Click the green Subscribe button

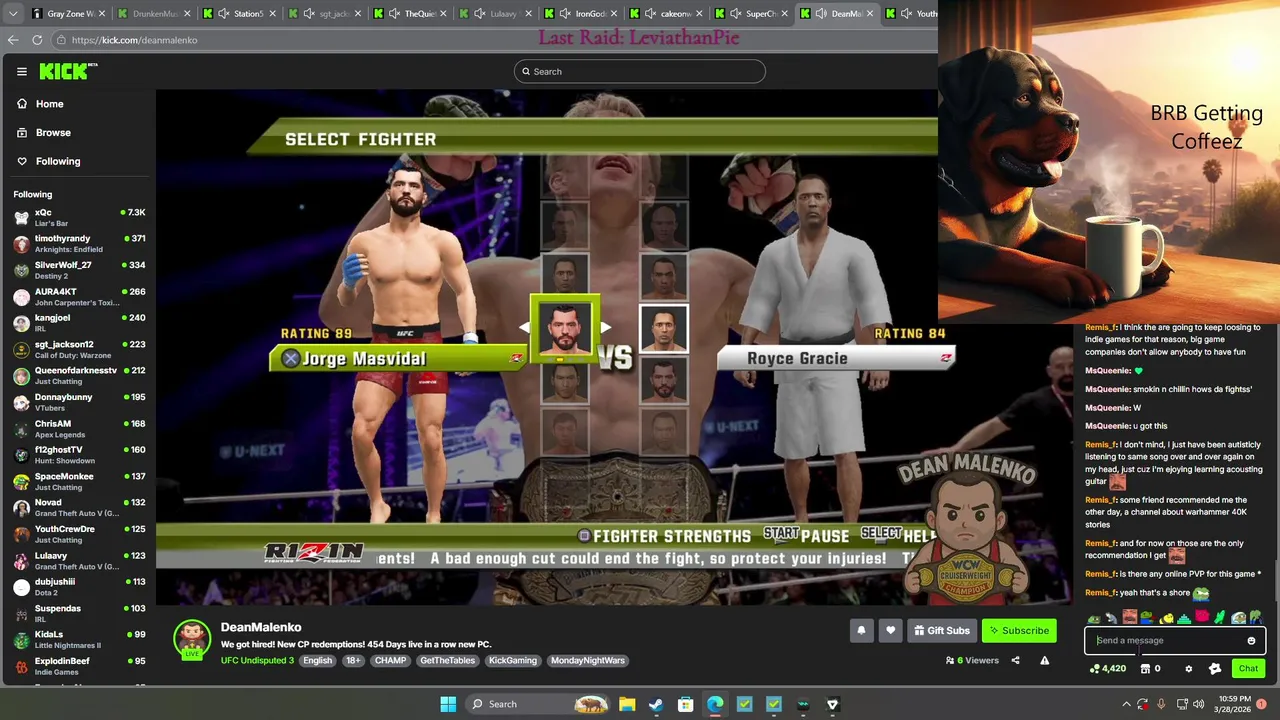coord(1019,630)
